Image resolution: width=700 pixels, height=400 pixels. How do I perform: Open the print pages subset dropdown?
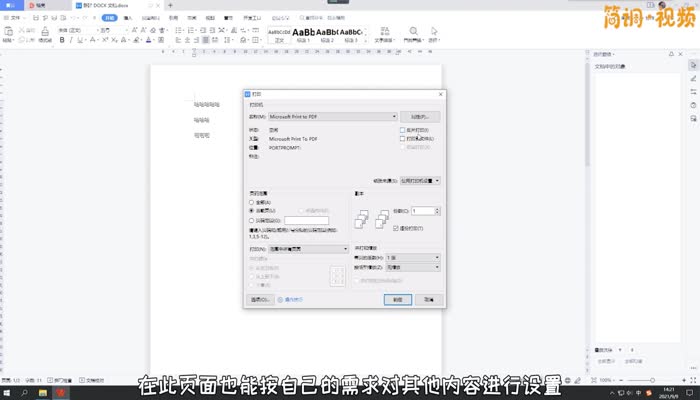pos(308,249)
